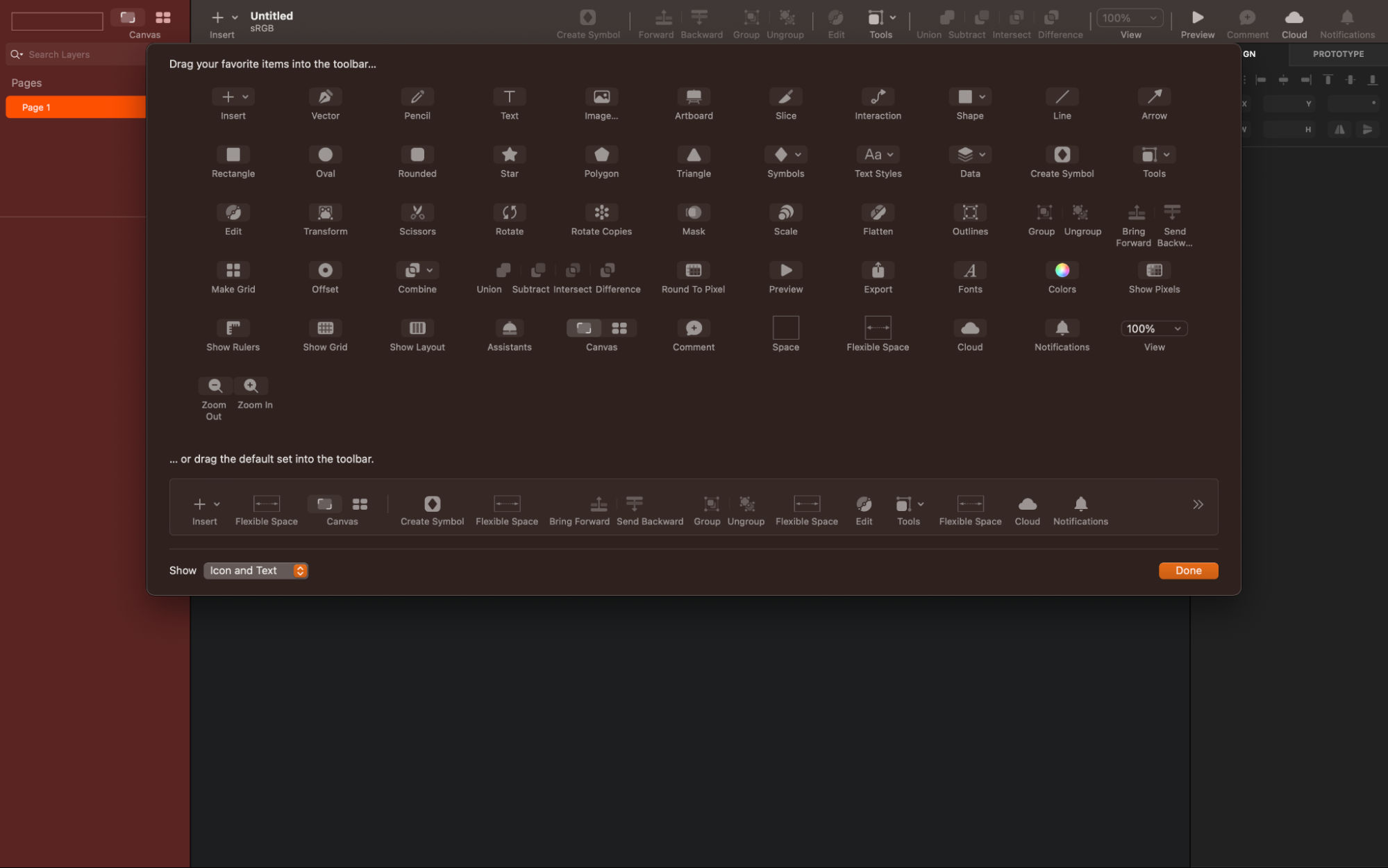Expand default set overflow chevrons
The width and height of the screenshot is (1388, 868).
point(1198,504)
